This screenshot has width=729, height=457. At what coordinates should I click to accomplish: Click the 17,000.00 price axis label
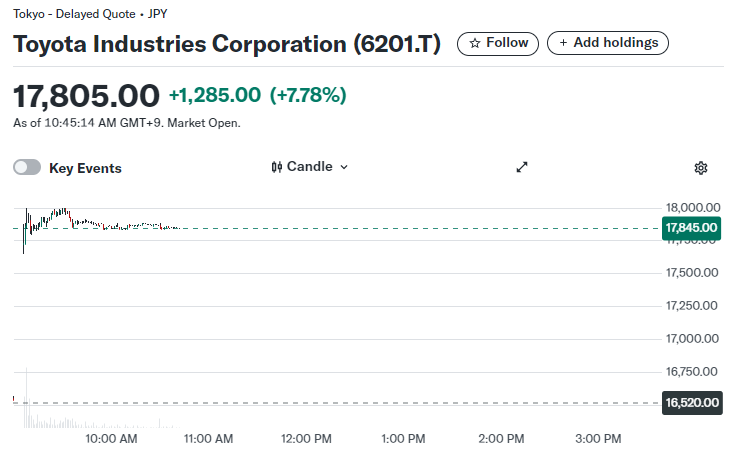(x=691, y=338)
